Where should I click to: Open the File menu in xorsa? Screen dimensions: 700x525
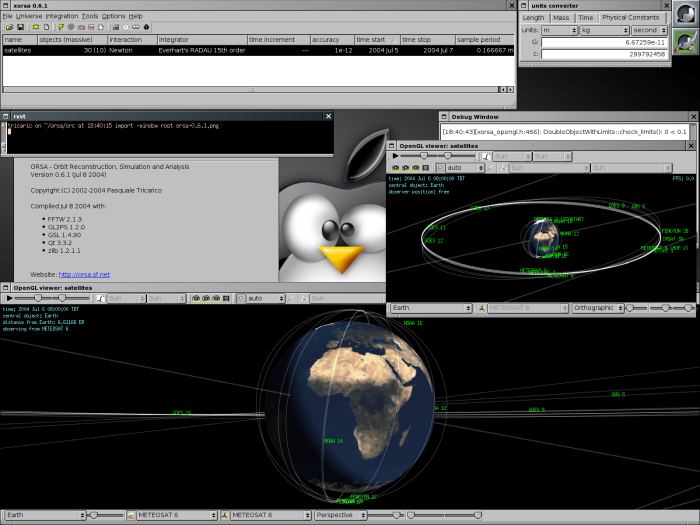point(8,16)
